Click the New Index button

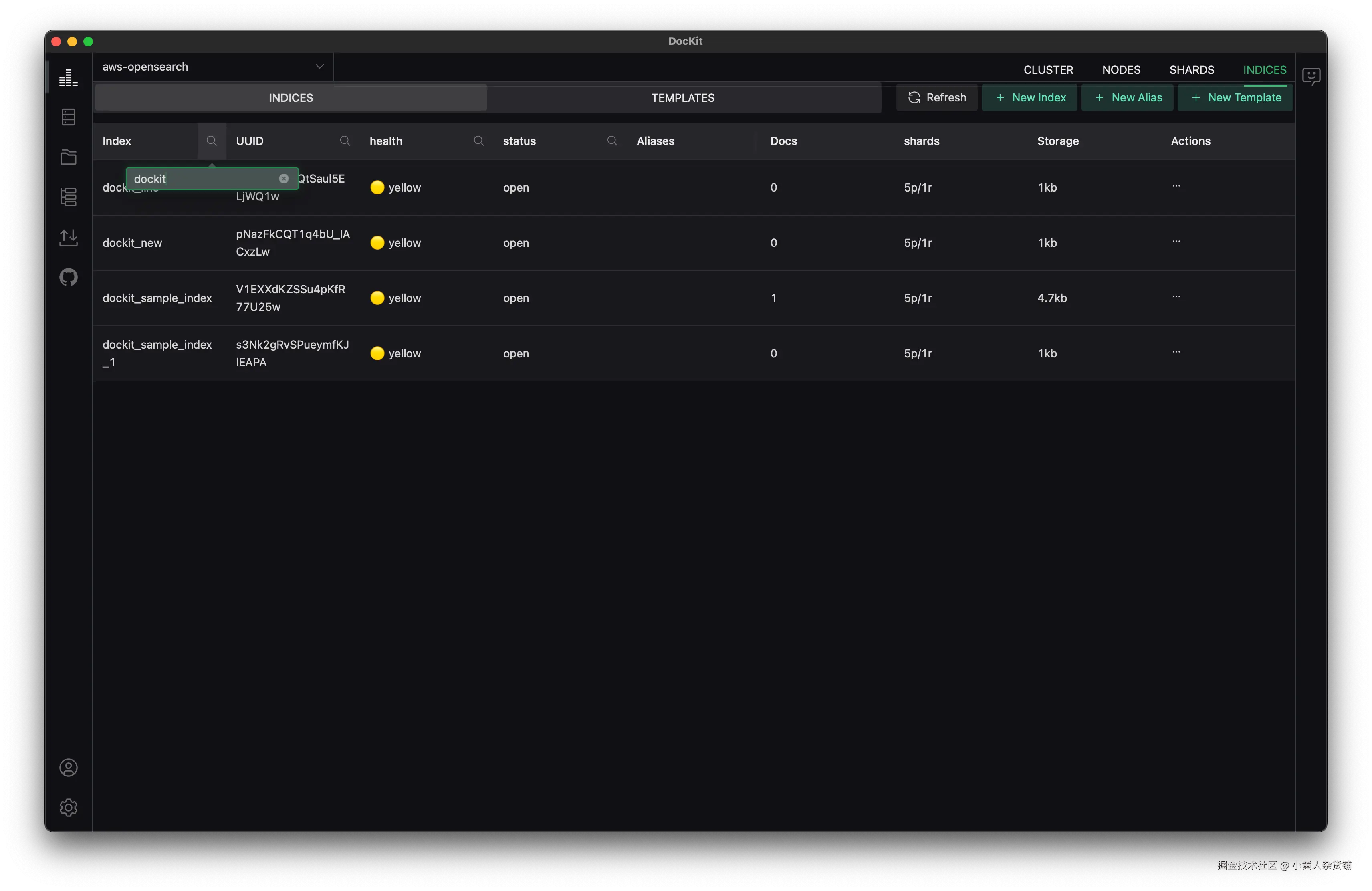(1030, 97)
